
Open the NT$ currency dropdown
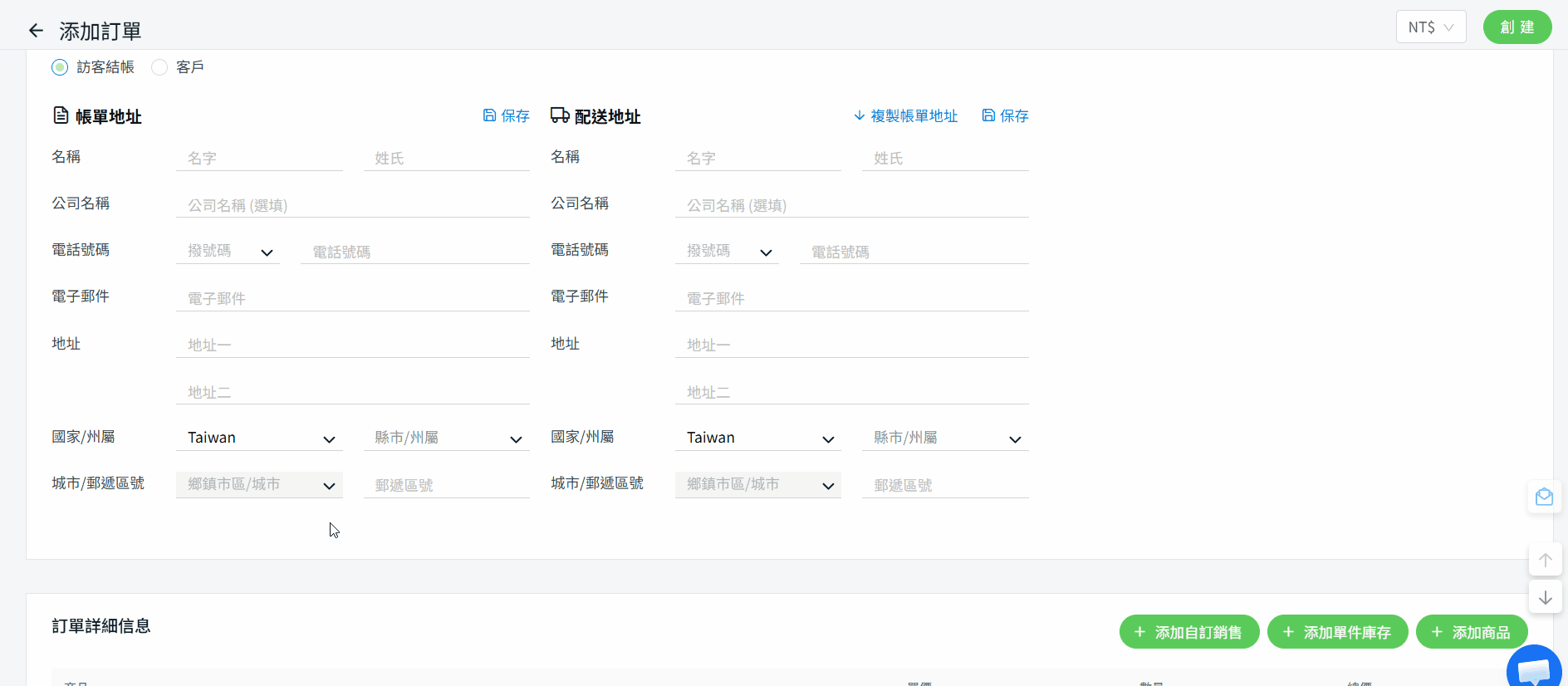[1430, 27]
